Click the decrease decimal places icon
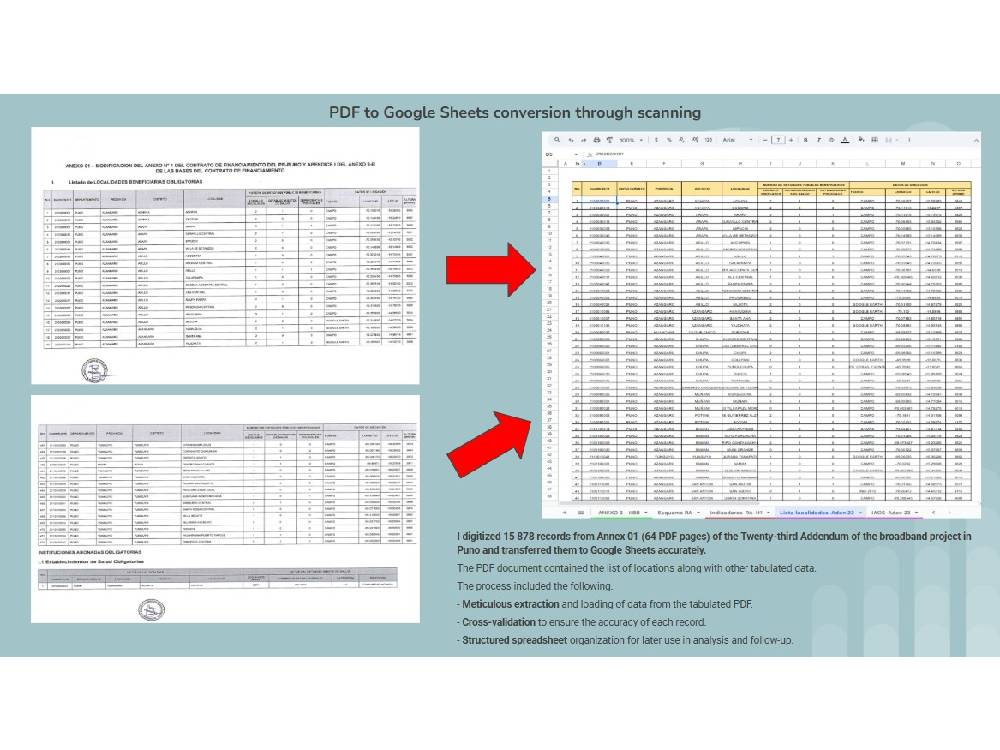 coord(682,140)
